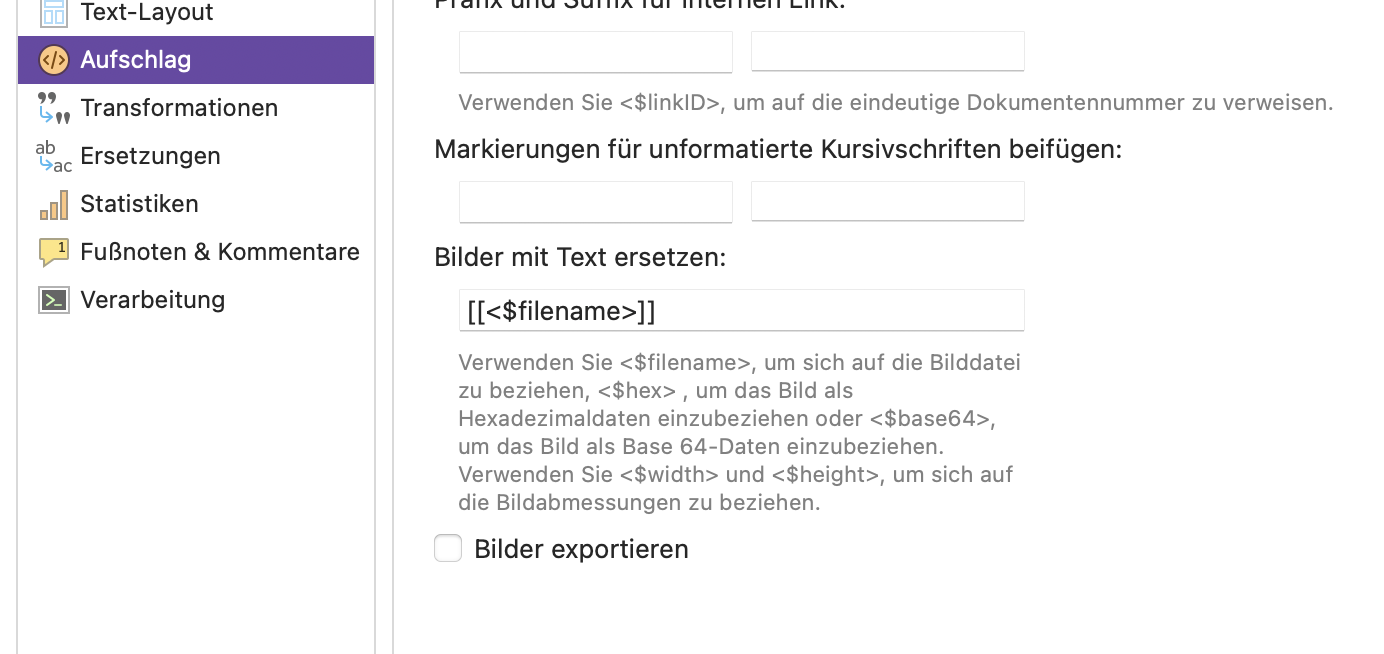Click the Statistiken bar chart icon
Screen dimensions: 1384x654
(x=53, y=204)
